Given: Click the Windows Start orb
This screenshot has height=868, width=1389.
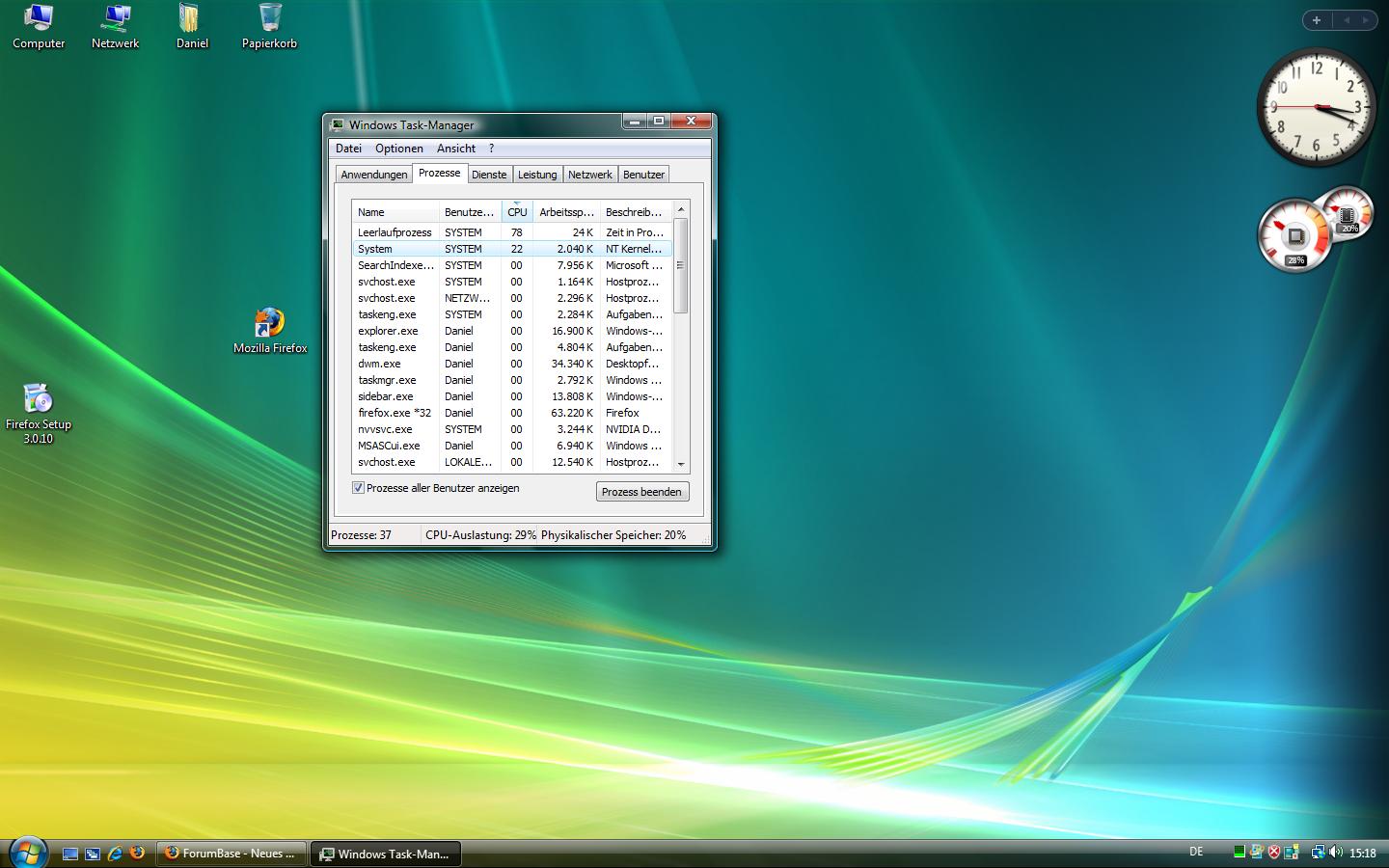Looking at the screenshot, I should tap(27, 853).
